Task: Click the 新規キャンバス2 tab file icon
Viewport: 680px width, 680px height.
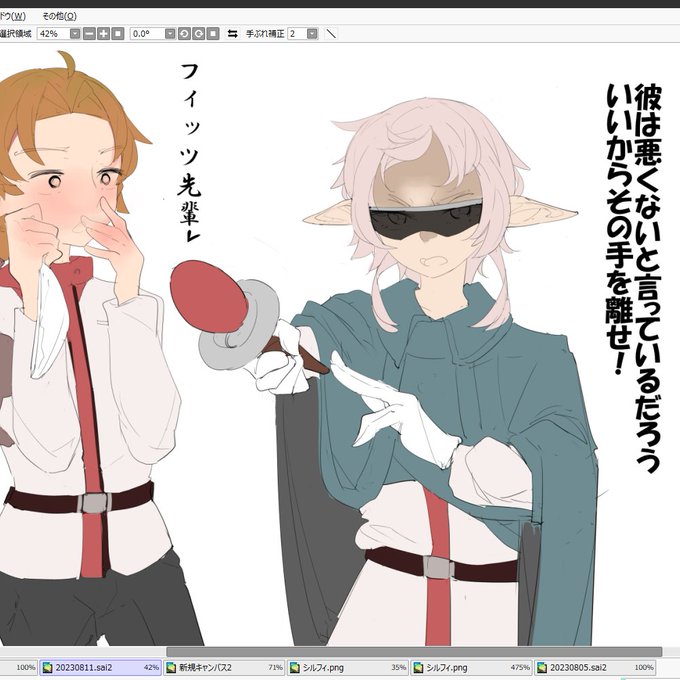Action: click(171, 667)
